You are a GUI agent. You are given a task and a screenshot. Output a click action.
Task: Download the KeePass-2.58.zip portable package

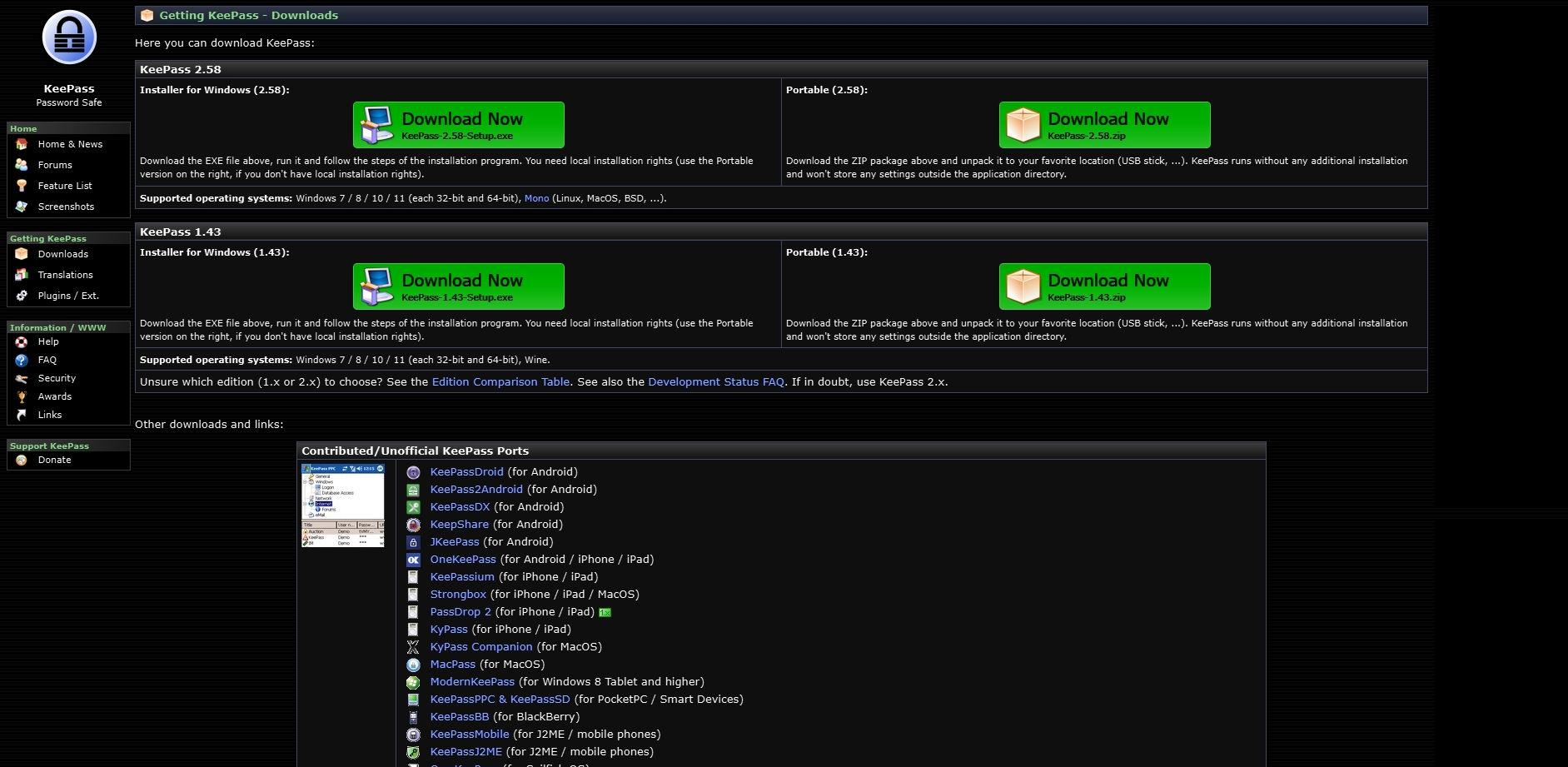(1105, 125)
